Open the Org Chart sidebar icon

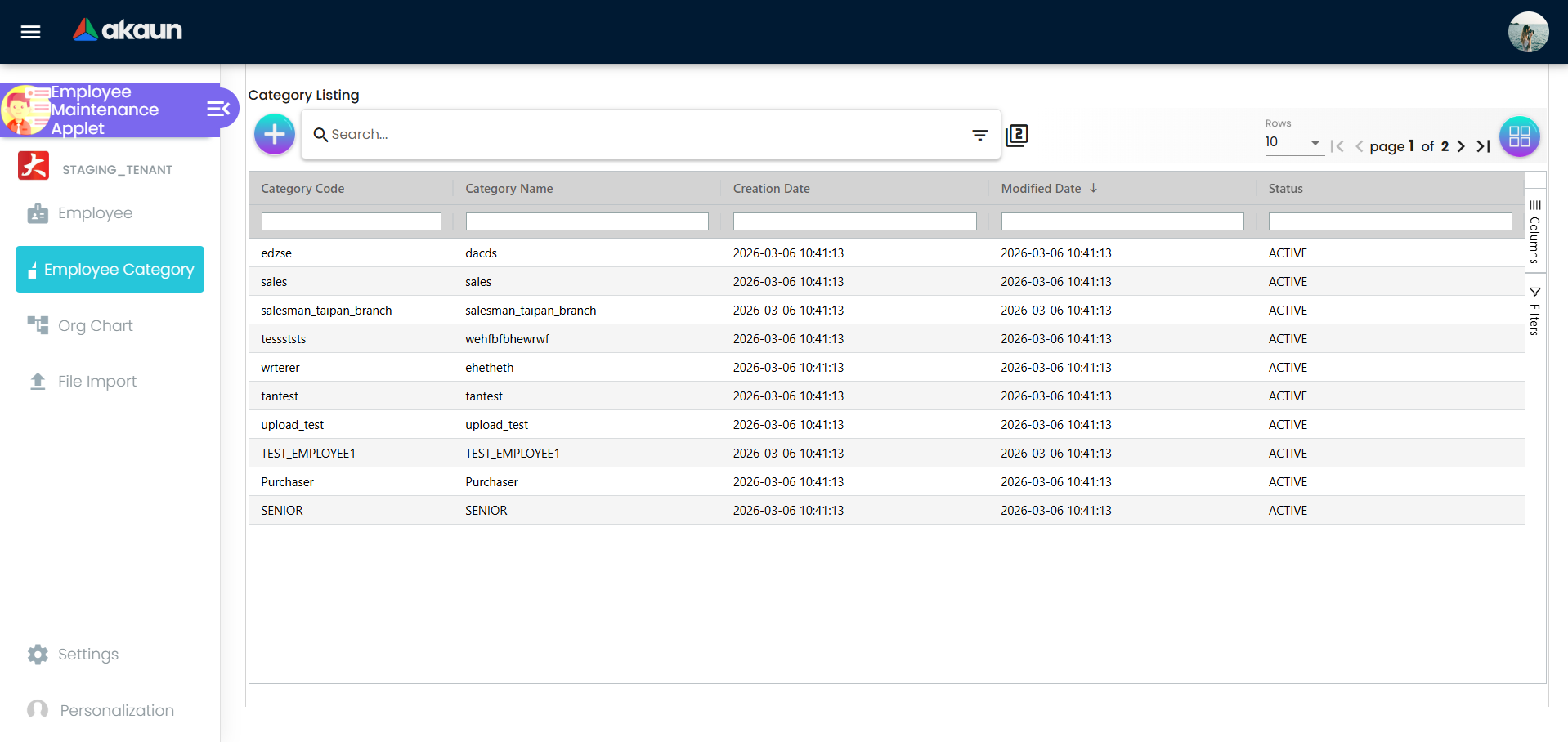38,324
